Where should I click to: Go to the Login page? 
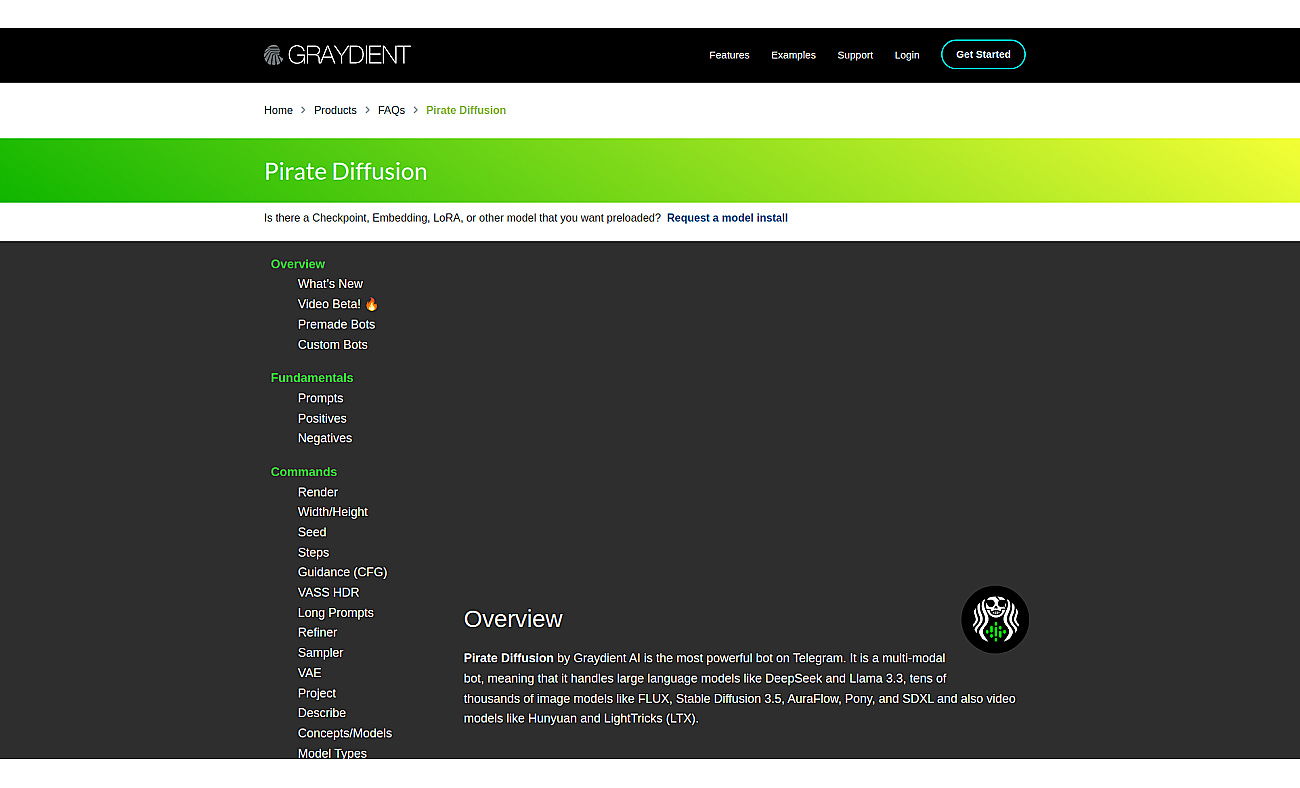(907, 55)
